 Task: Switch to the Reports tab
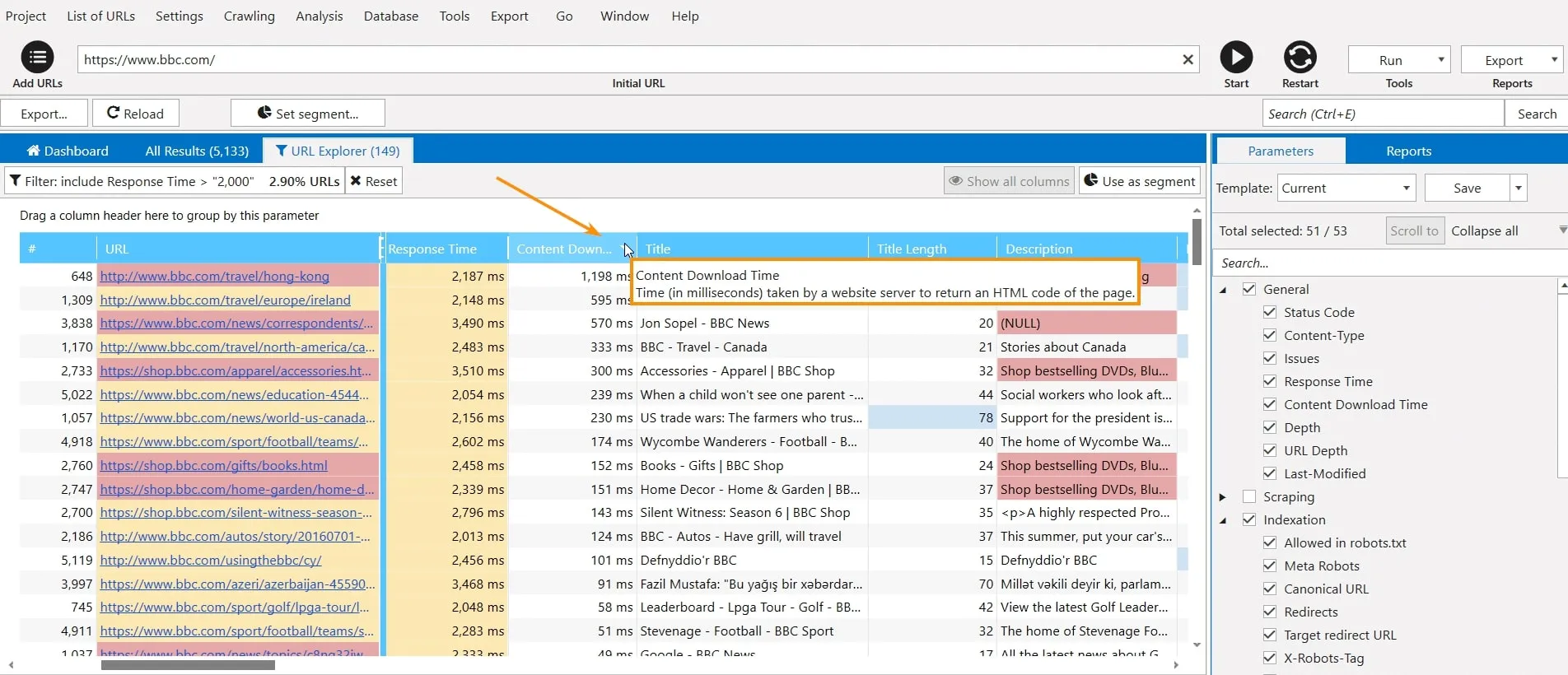coord(1408,151)
